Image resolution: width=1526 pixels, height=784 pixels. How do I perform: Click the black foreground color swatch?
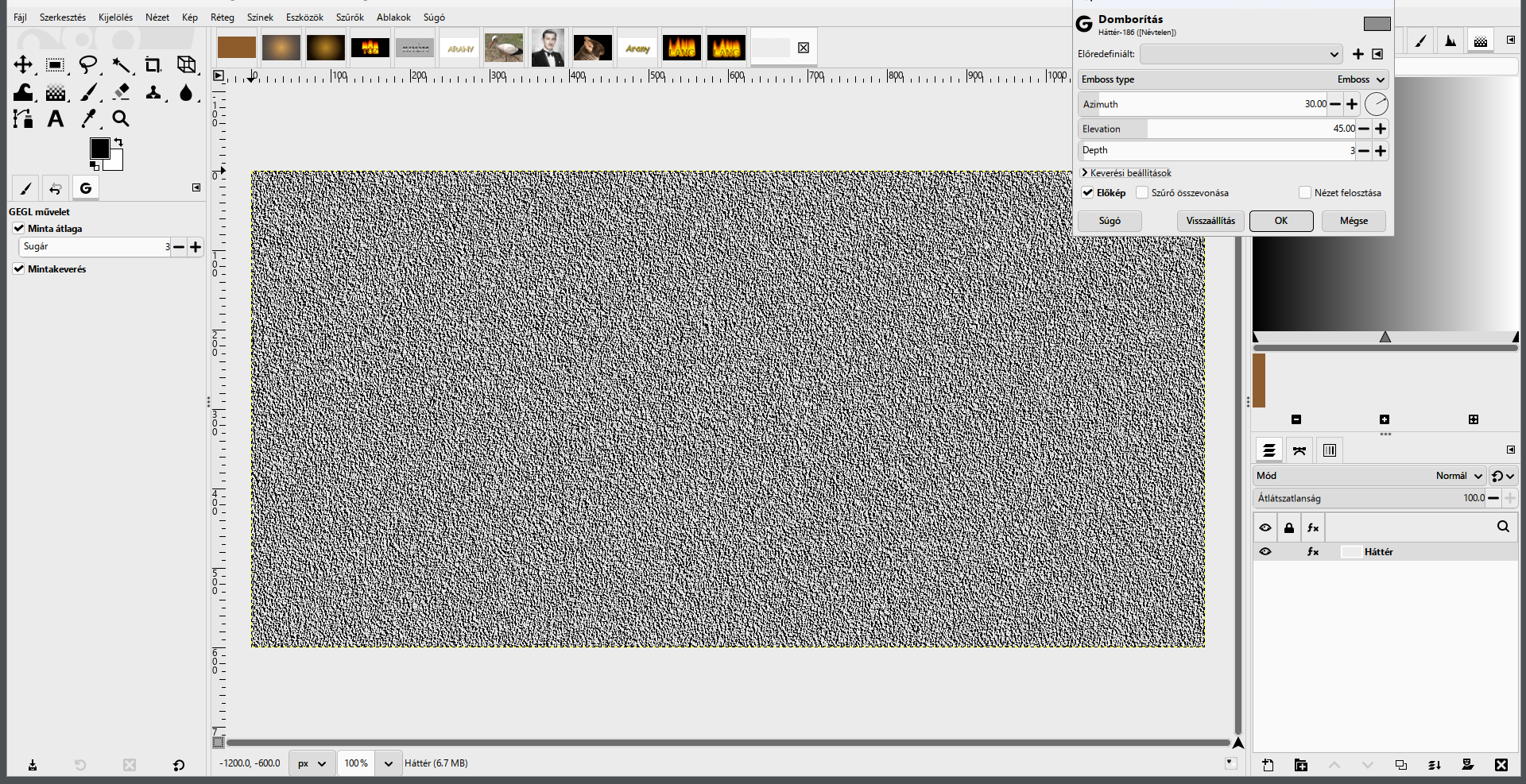pyautogui.click(x=99, y=148)
